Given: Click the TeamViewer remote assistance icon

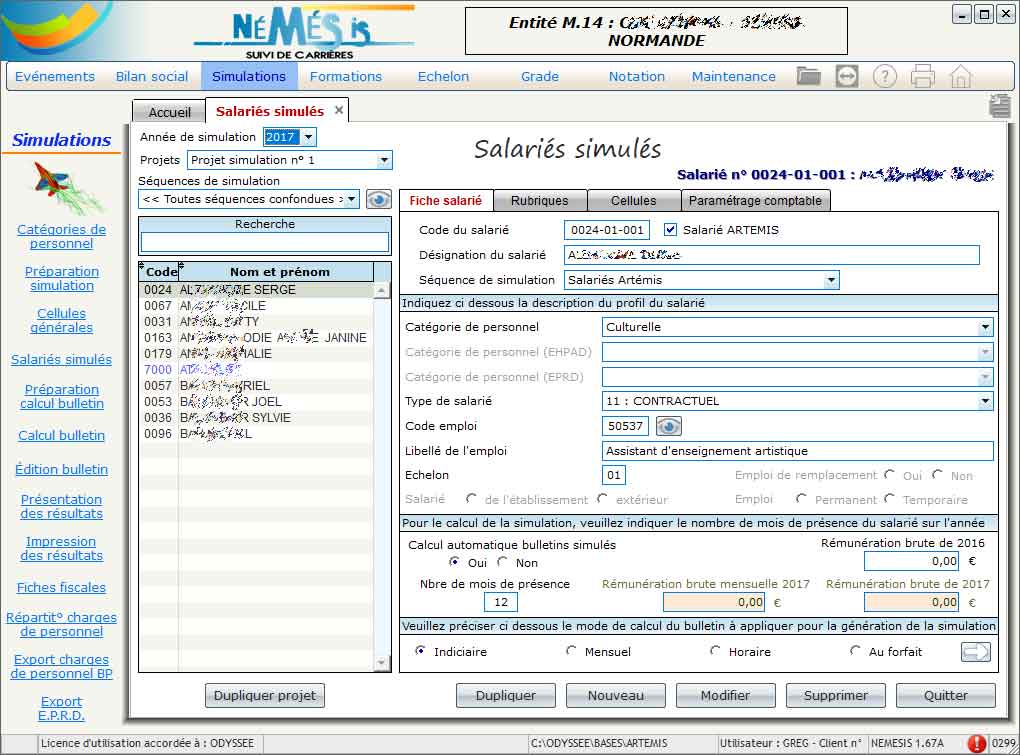Looking at the screenshot, I should (x=847, y=76).
